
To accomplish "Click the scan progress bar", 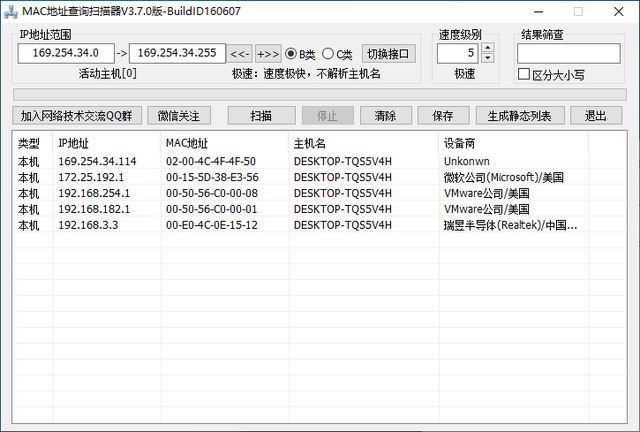I will 320,94.
